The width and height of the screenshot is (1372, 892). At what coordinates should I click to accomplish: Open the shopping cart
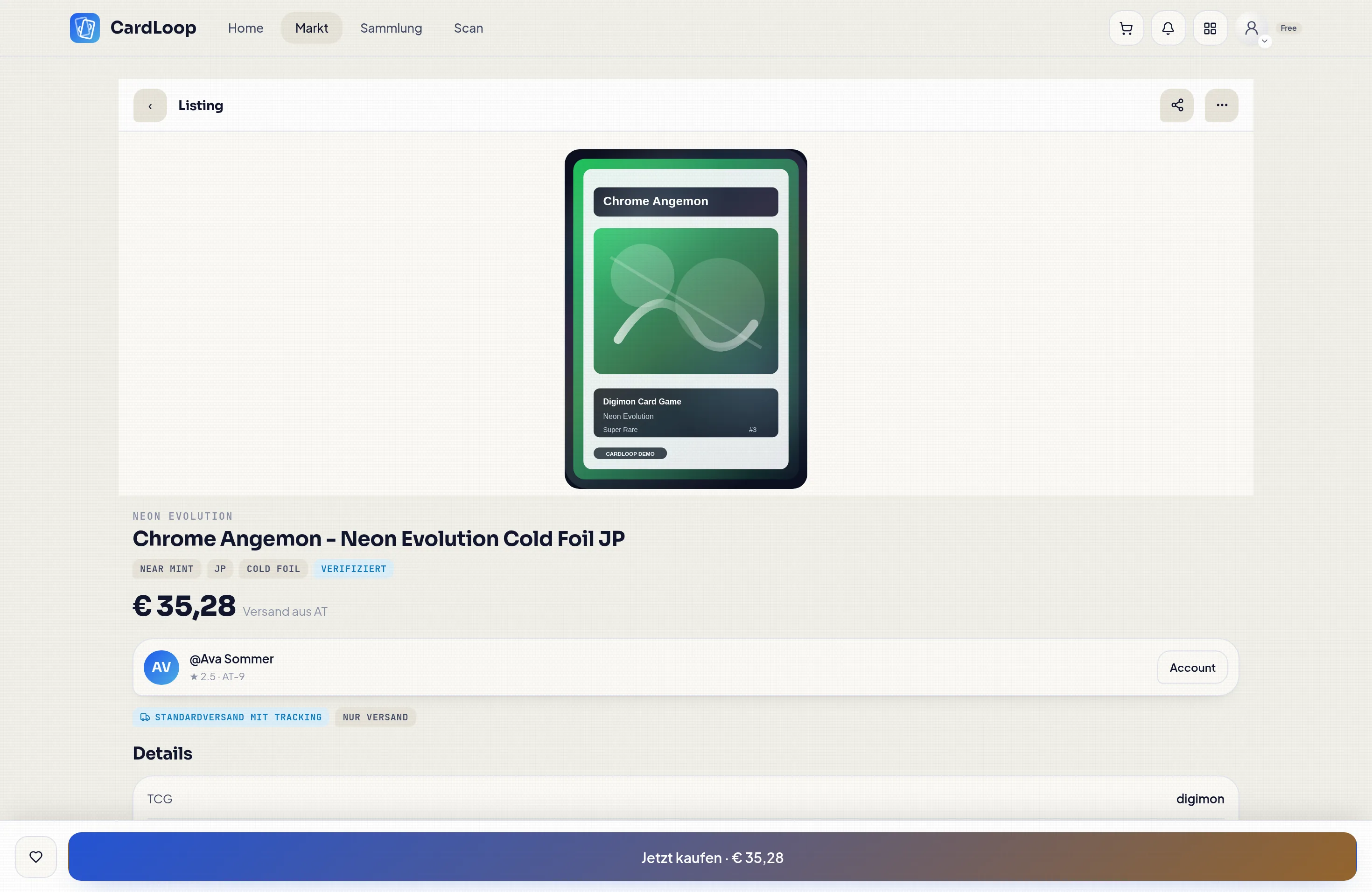tap(1126, 28)
